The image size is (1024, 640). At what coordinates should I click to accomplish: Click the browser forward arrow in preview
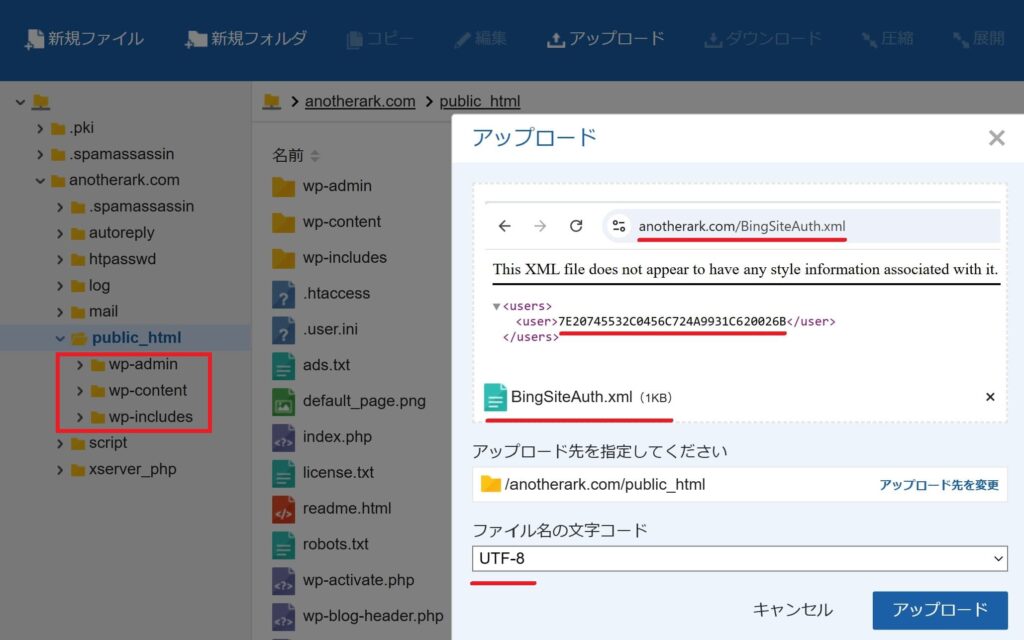(540, 226)
